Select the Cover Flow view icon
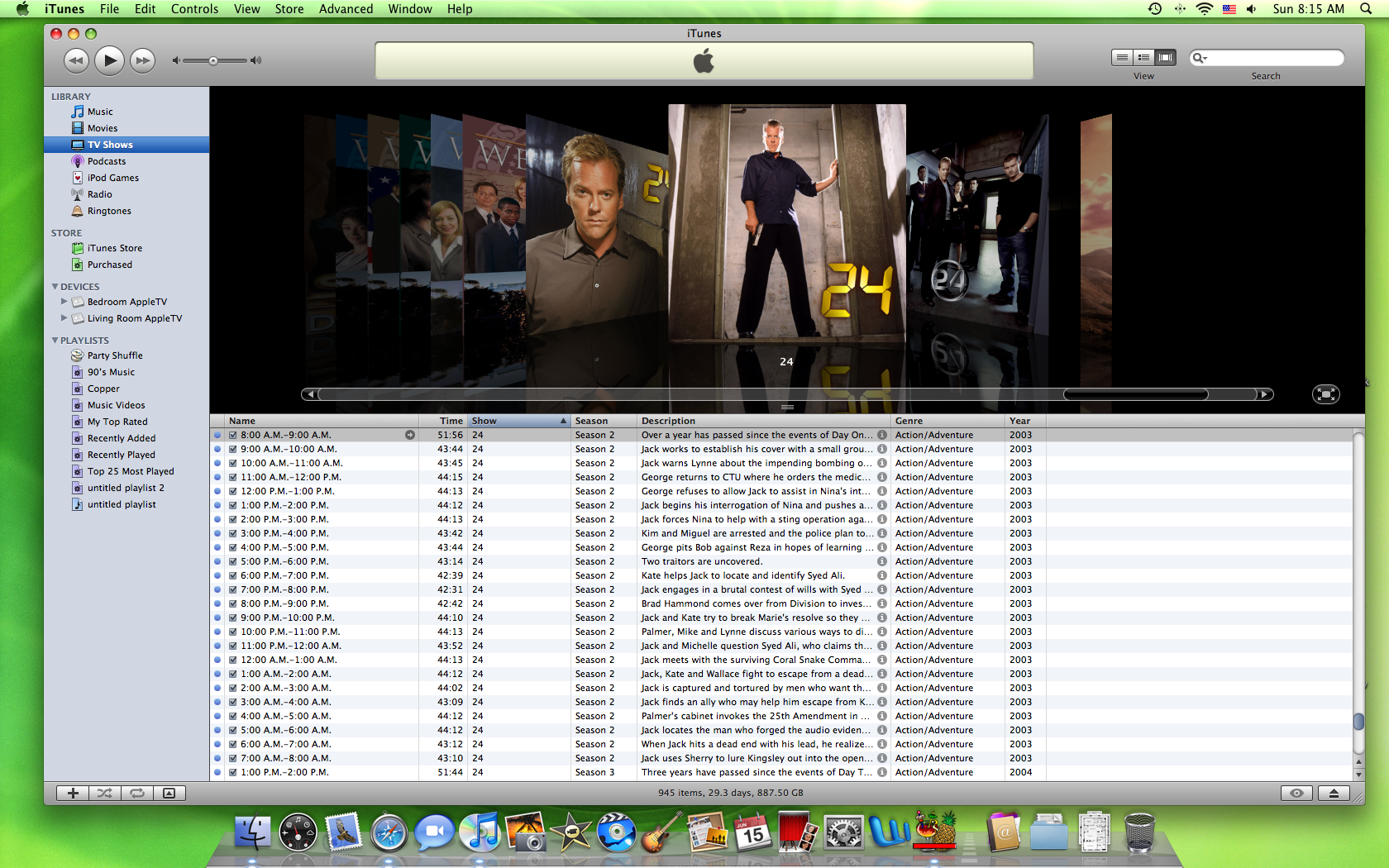Screen dimensions: 1389x868 1166,57
